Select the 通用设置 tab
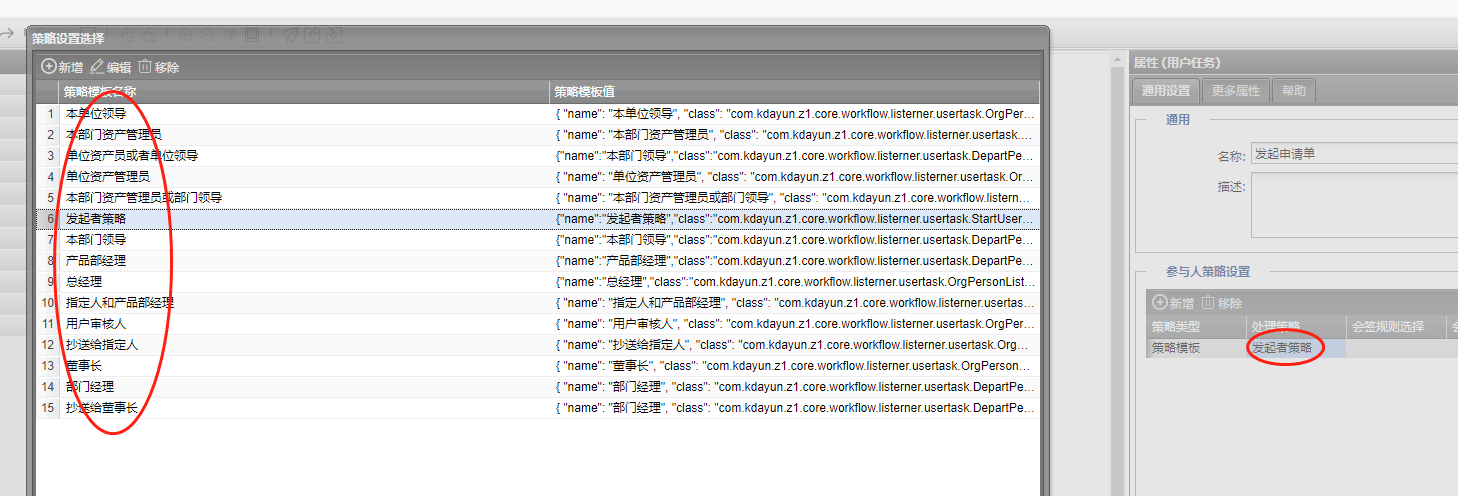The image size is (1458, 496). click(x=1165, y=91)
